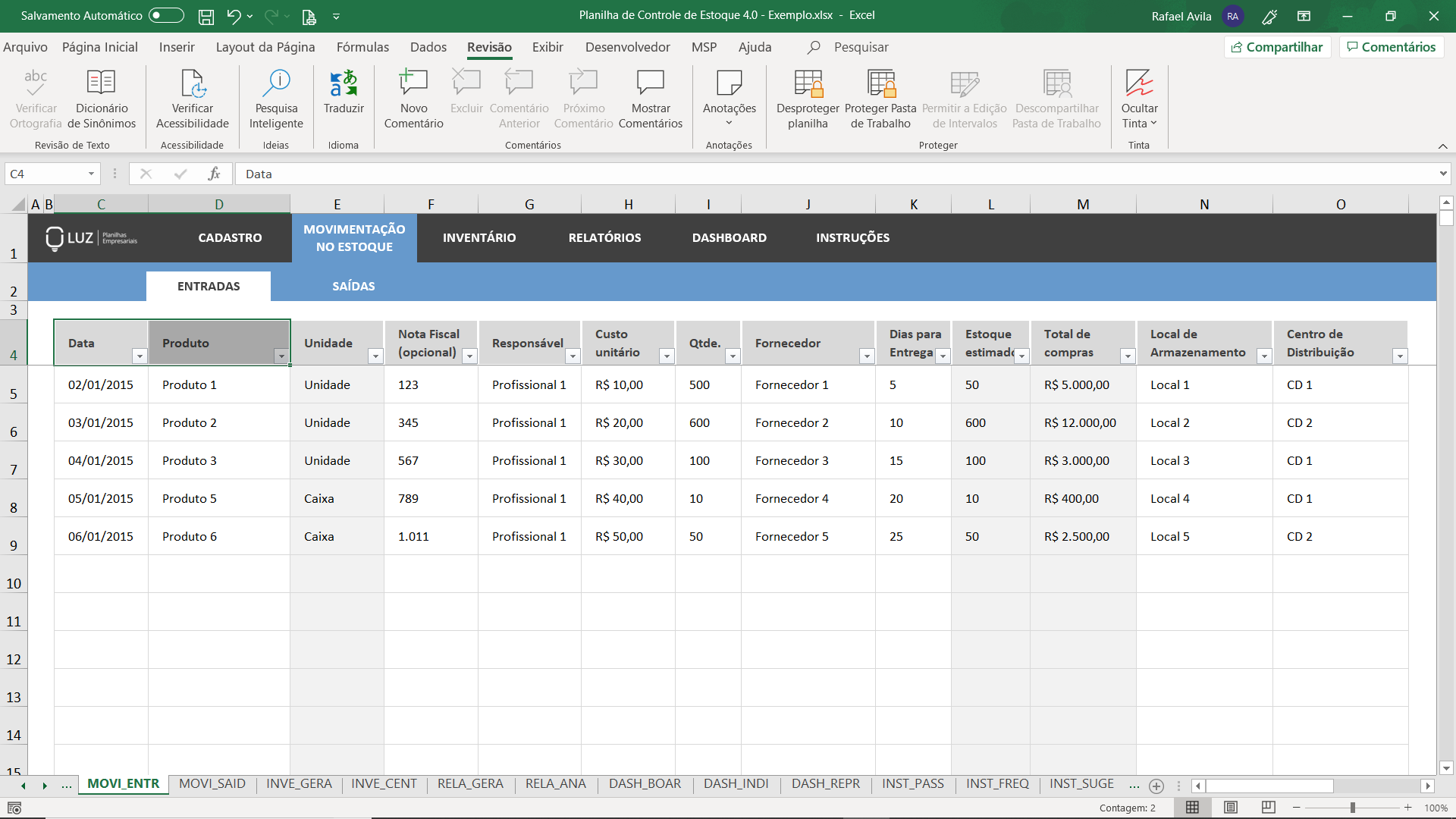The image size is (1456, 819).
Task: Click on cell C4 input field
Action: pos(100,343)
